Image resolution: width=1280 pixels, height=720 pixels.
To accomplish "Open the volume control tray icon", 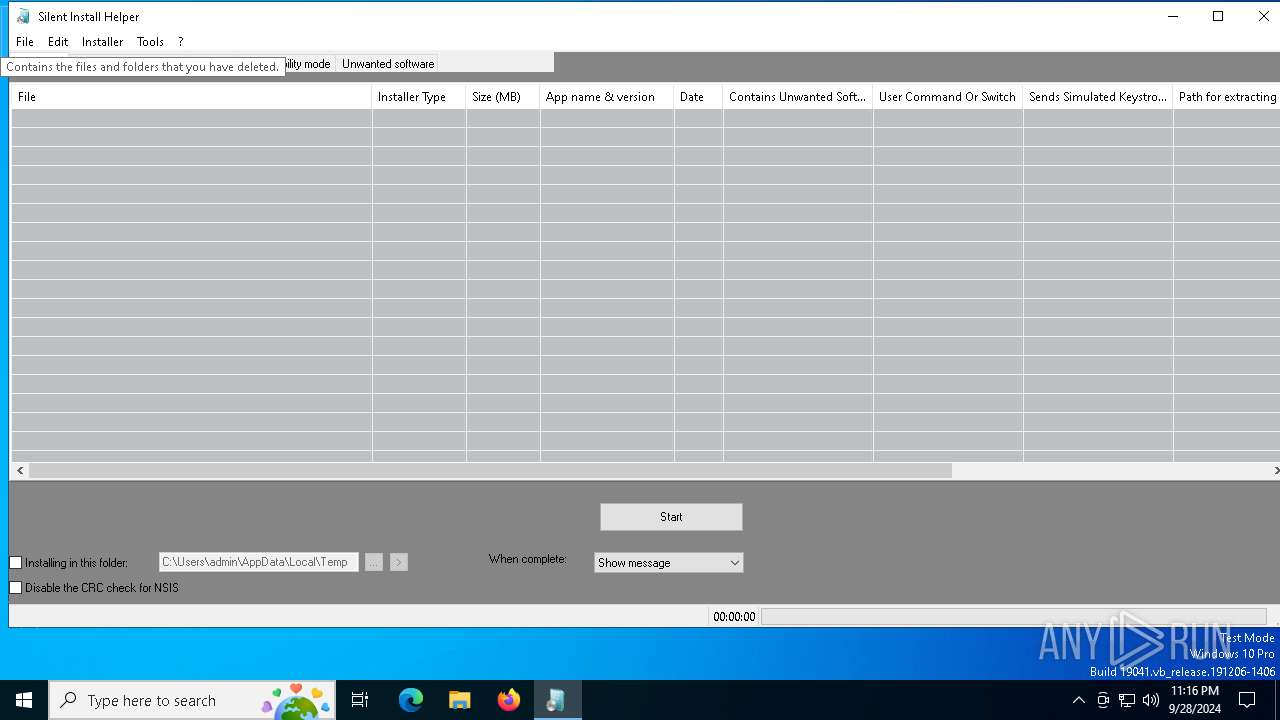I will tap(1151, 700).
